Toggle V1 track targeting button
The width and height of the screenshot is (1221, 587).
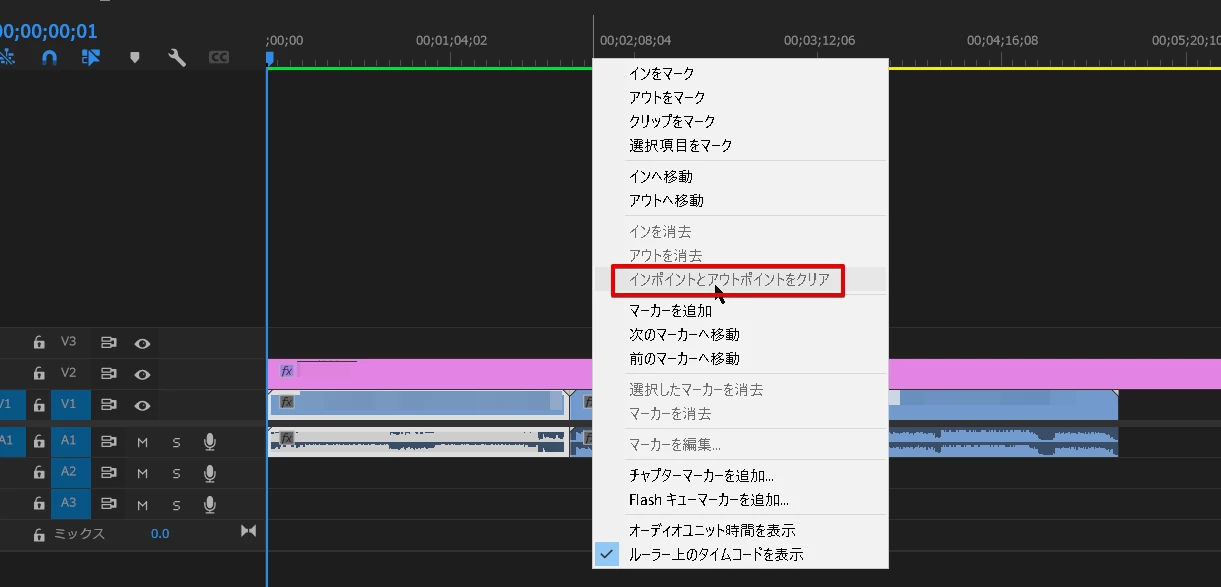coord(69,405)
